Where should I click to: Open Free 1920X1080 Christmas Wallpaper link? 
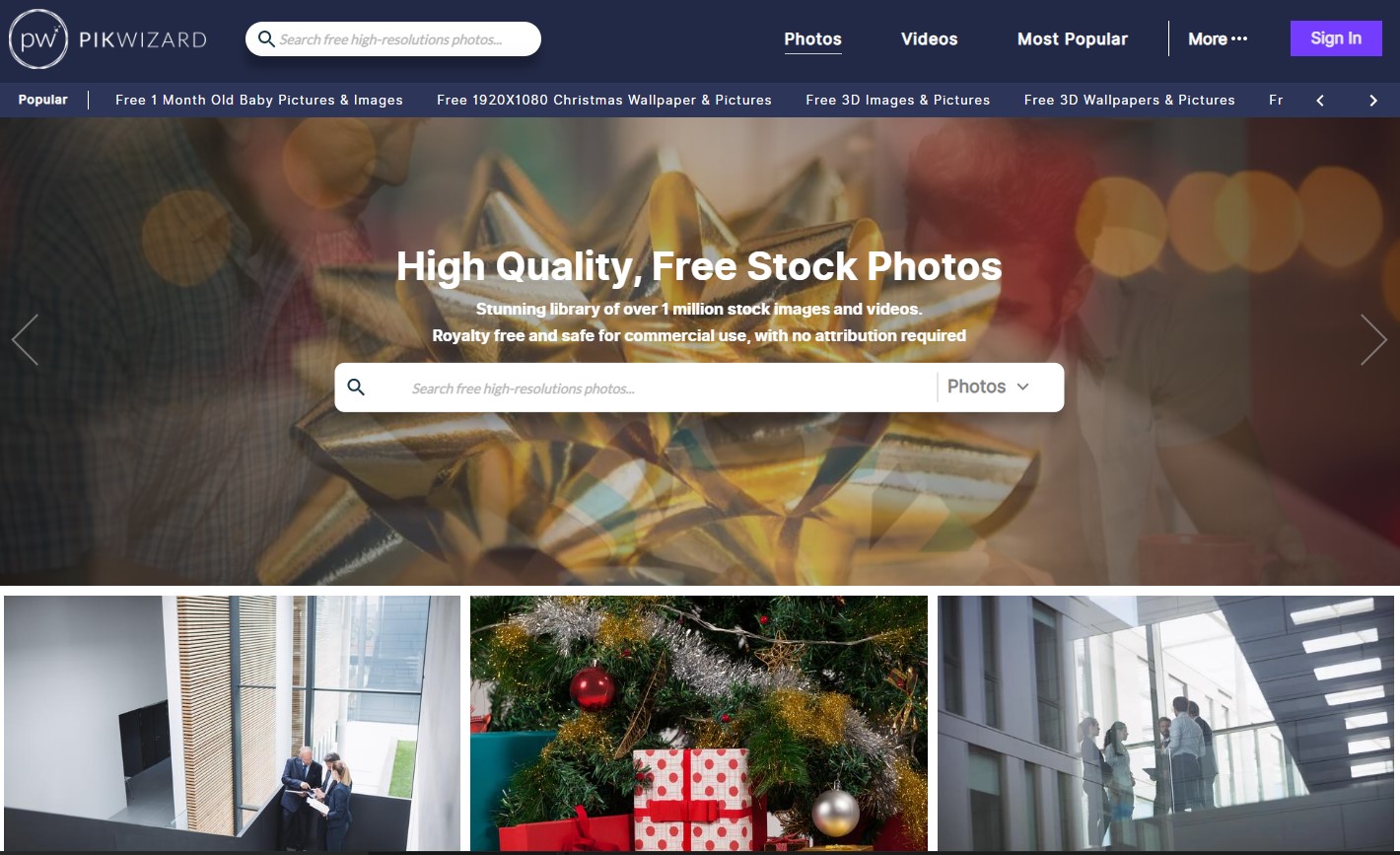click(604, 100)
